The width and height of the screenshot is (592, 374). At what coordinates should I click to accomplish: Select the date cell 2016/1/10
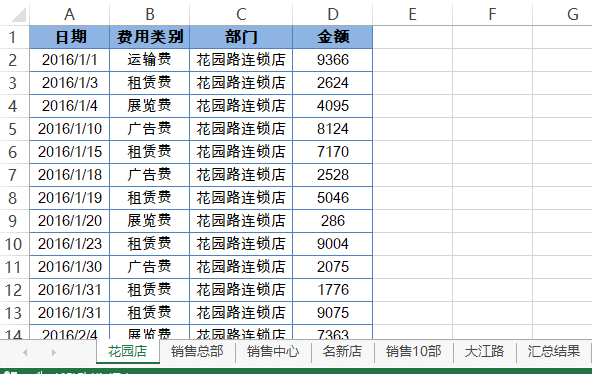click(69, 129)
